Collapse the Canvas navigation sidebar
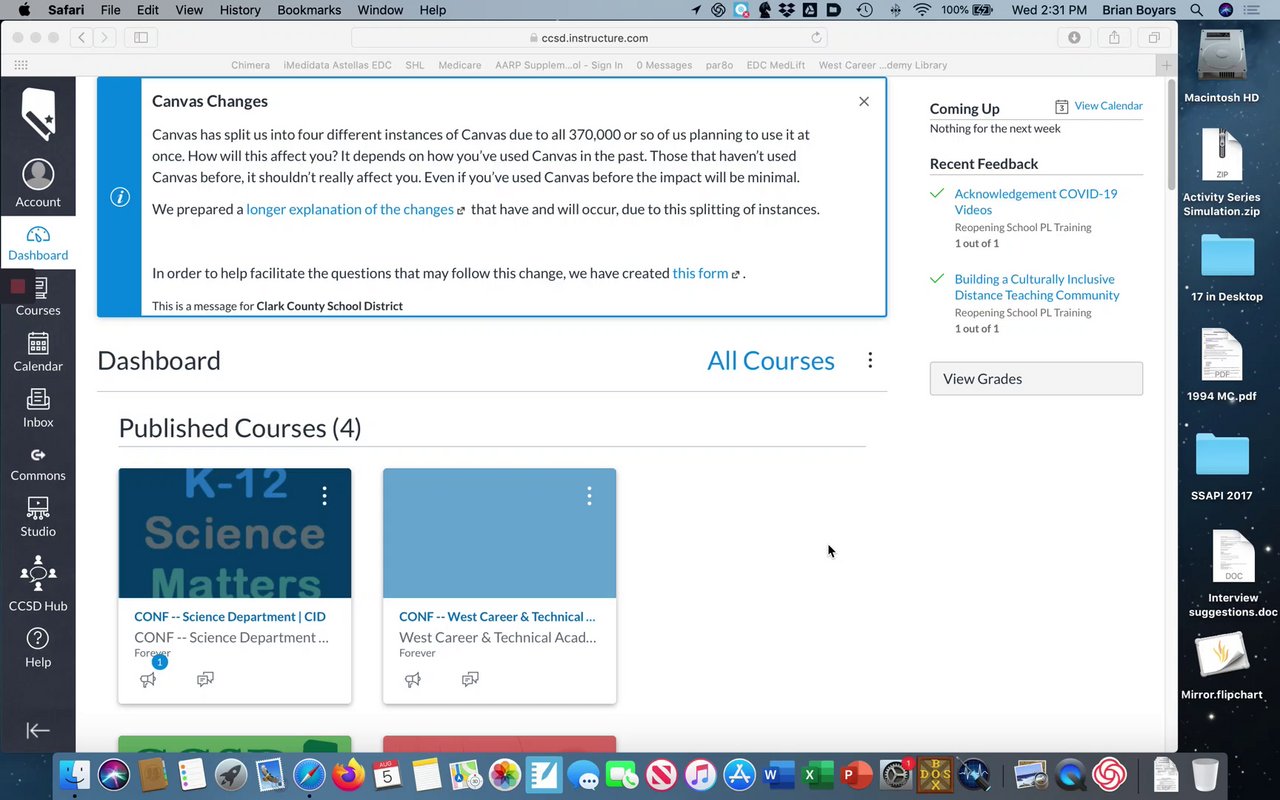This screenshot has width=1280, height=800. tap(38, 730)
